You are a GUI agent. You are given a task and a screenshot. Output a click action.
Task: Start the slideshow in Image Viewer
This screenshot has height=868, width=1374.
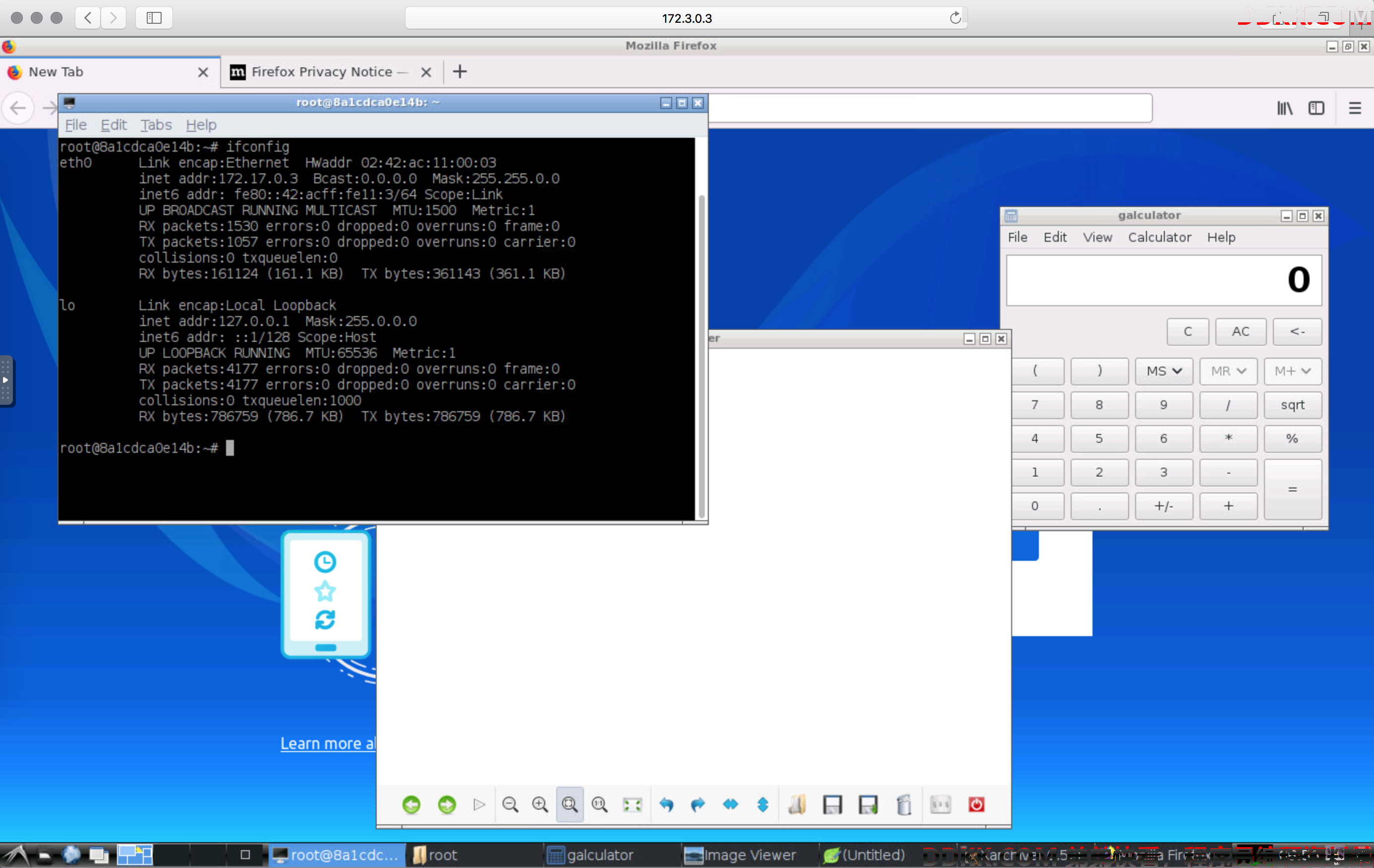click(x=479, y=804)
